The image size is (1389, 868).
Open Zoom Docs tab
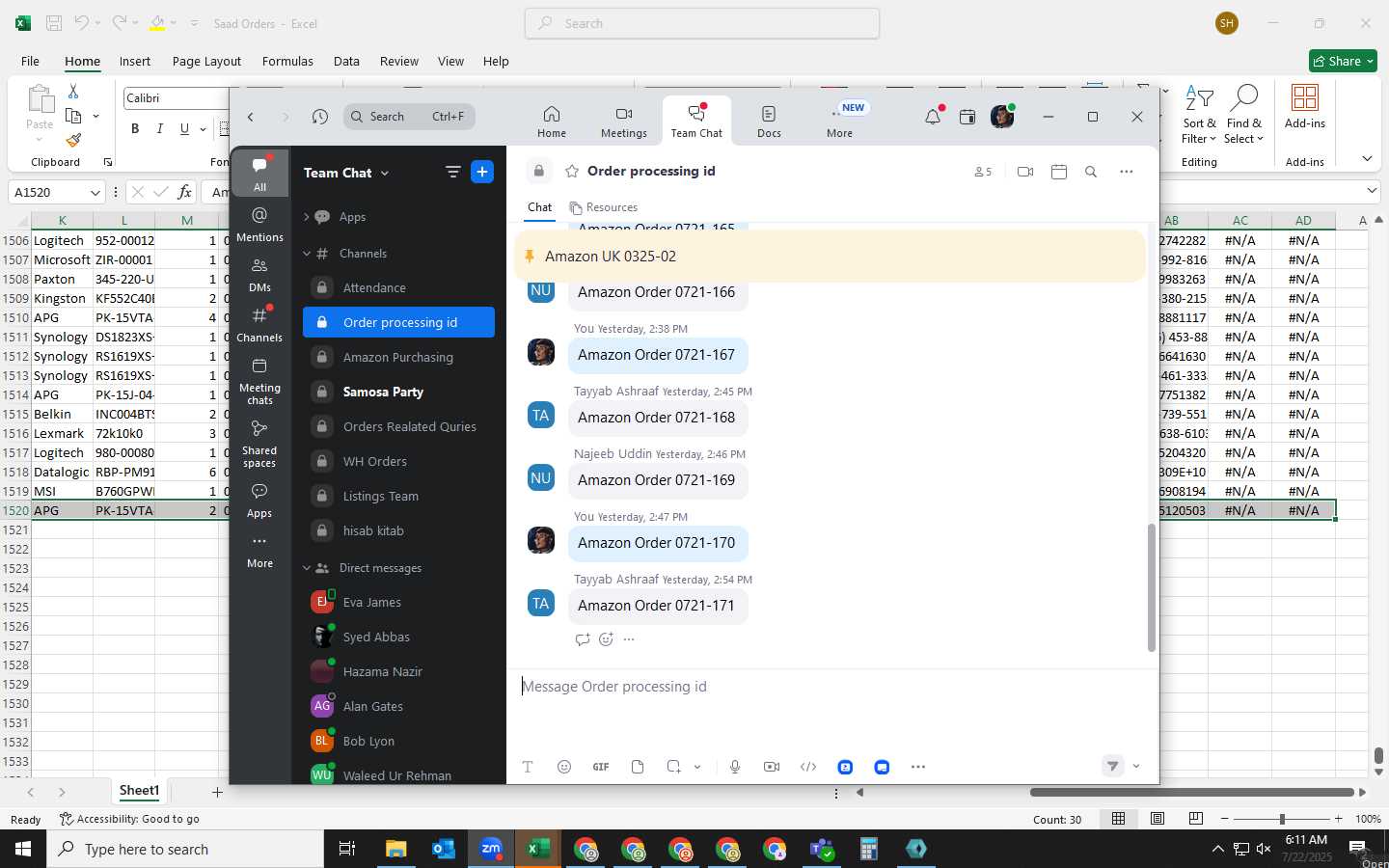coord(769,122)
